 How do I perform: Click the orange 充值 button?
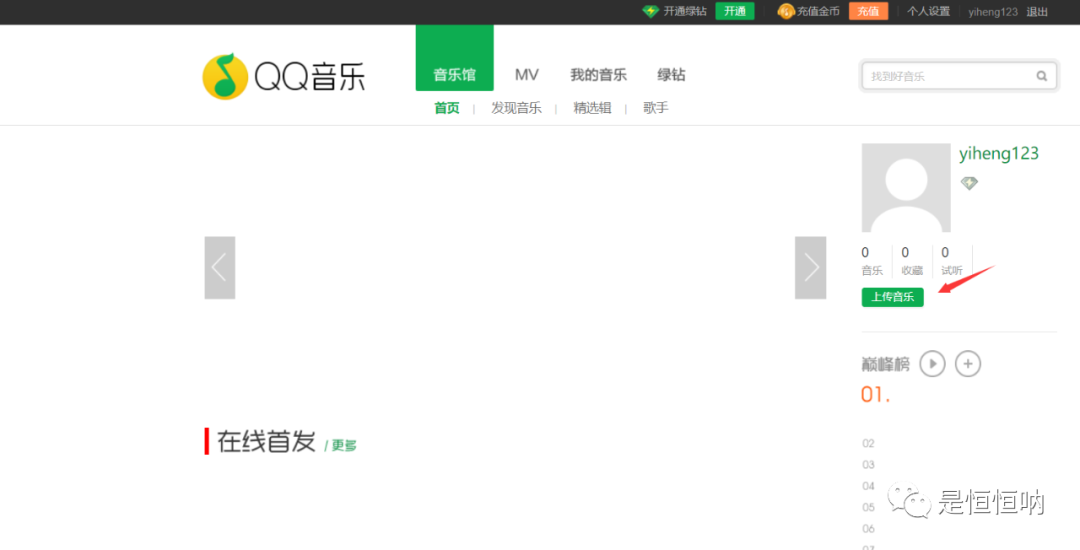coord(869,11)
